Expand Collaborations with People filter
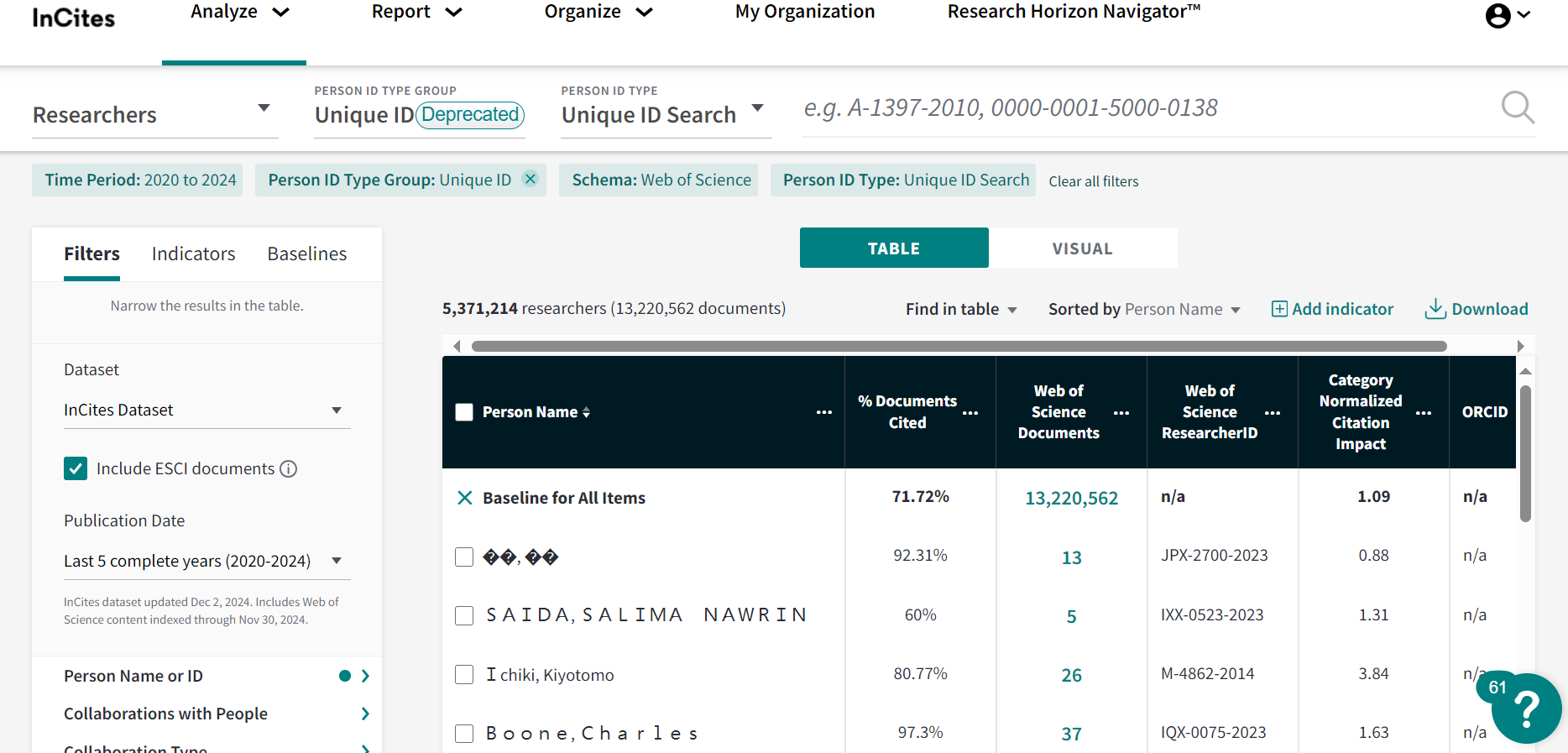The height and width of the screenshot is (753, 1568). pos(217,714)
